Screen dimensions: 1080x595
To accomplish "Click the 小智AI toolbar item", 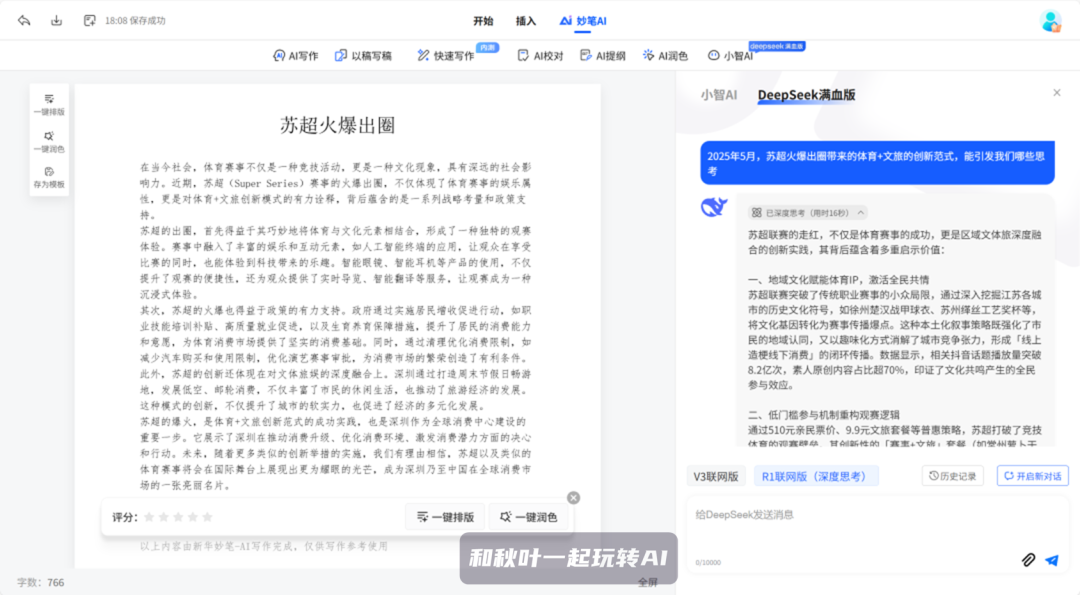I will click(x=730, y=56).
